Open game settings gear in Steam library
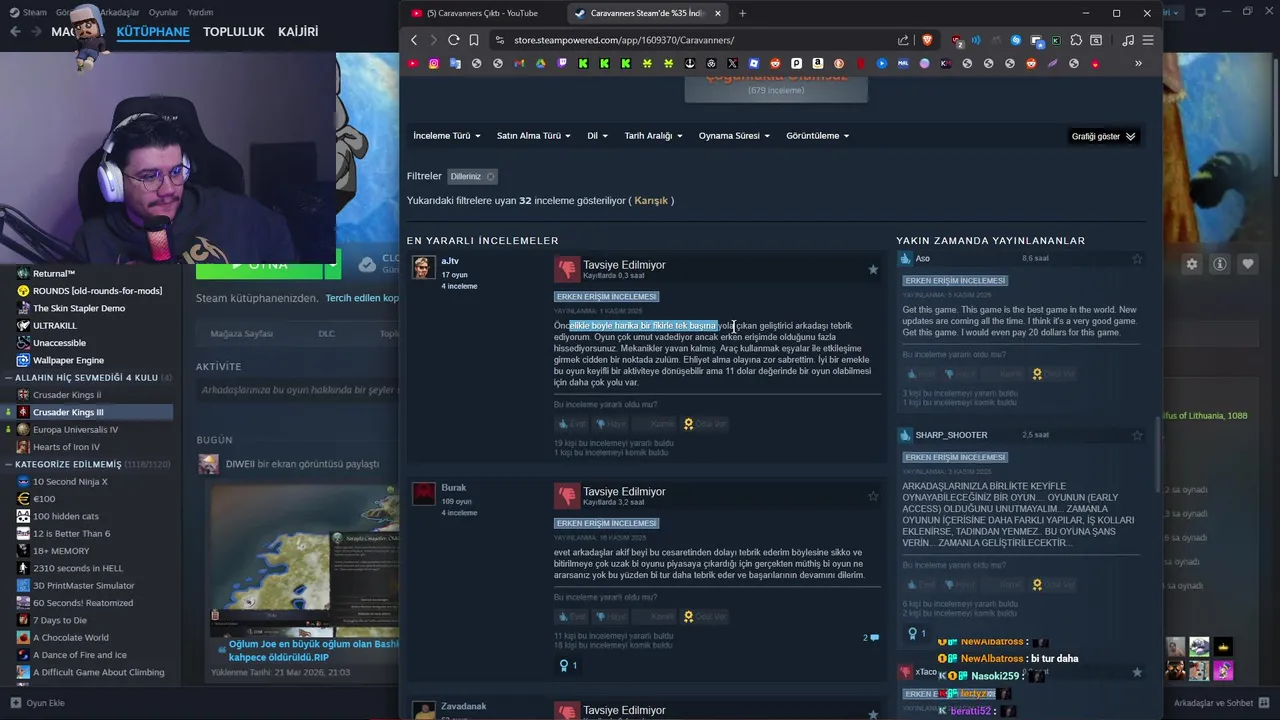1280x720 pixels. pos(1191,264)
